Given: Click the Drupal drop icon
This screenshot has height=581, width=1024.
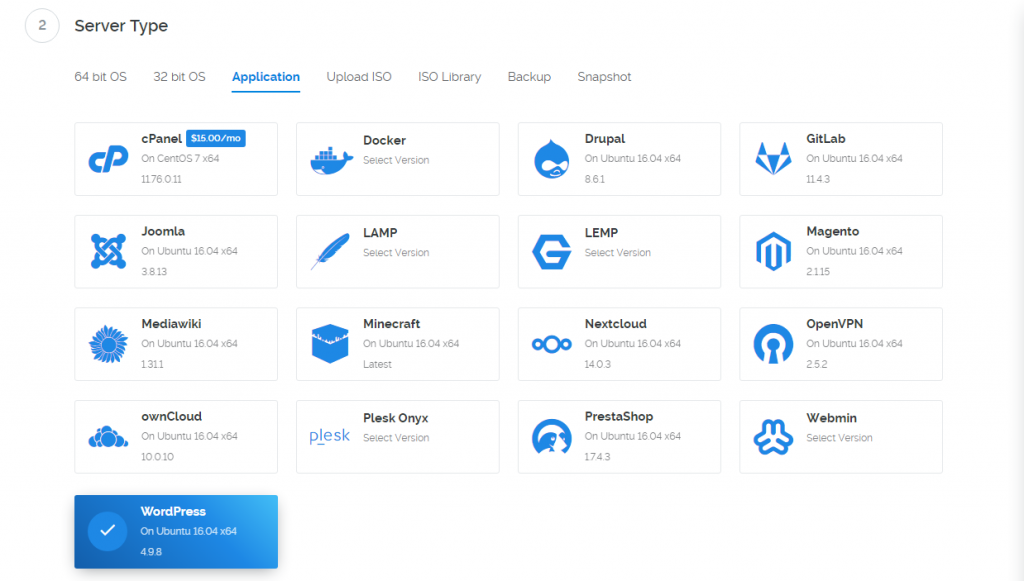Looking at the screenshot, I should [552, 159].
